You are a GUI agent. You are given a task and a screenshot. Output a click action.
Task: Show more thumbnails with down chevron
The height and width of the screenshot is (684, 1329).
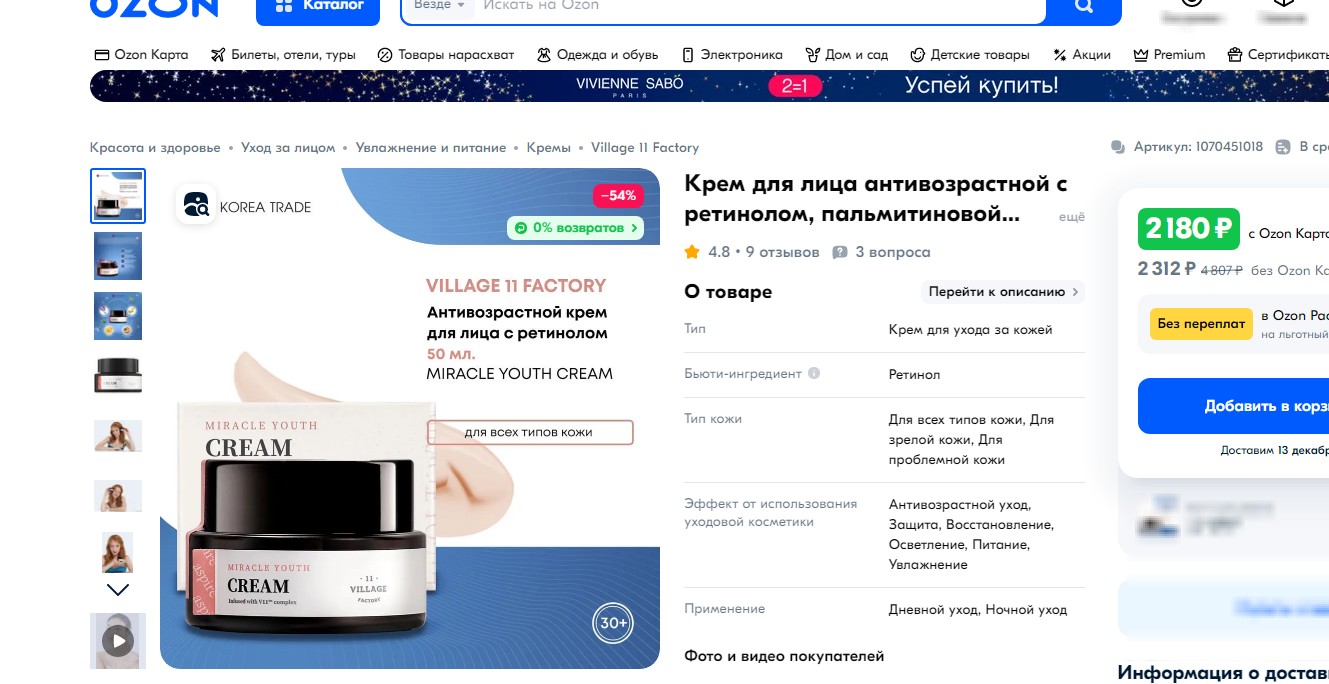point(118,590)
